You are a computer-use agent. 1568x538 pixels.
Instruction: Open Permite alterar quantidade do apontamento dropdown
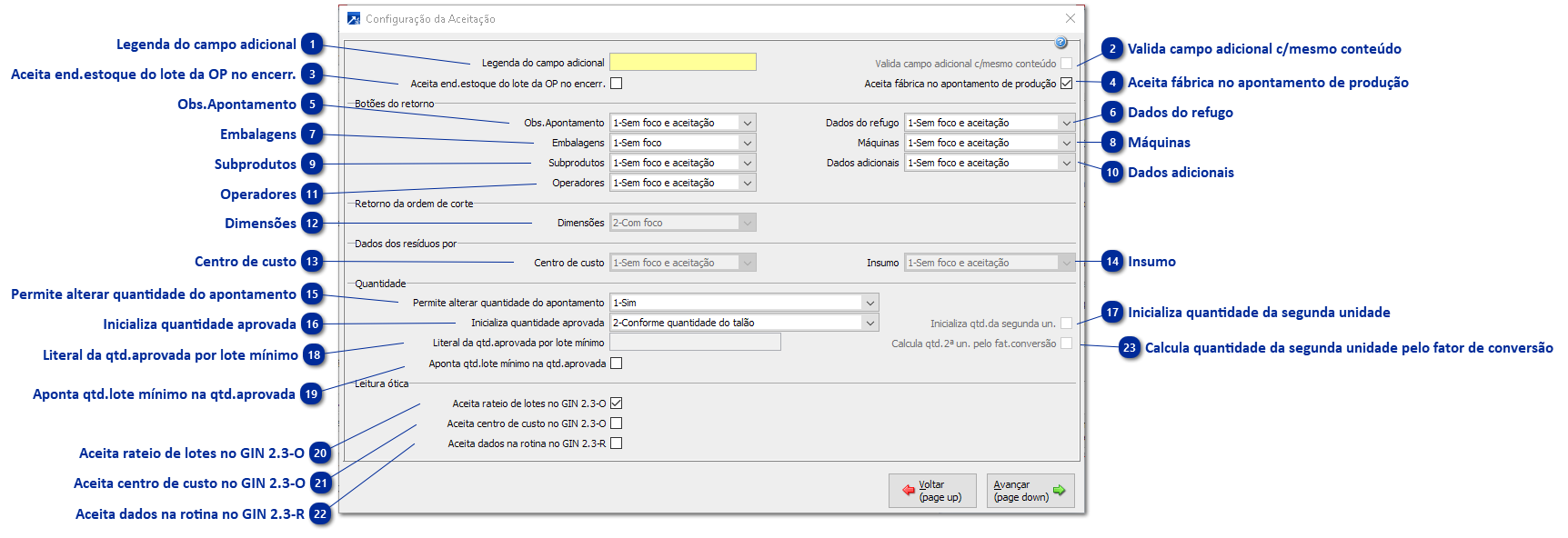pos(744,303)
